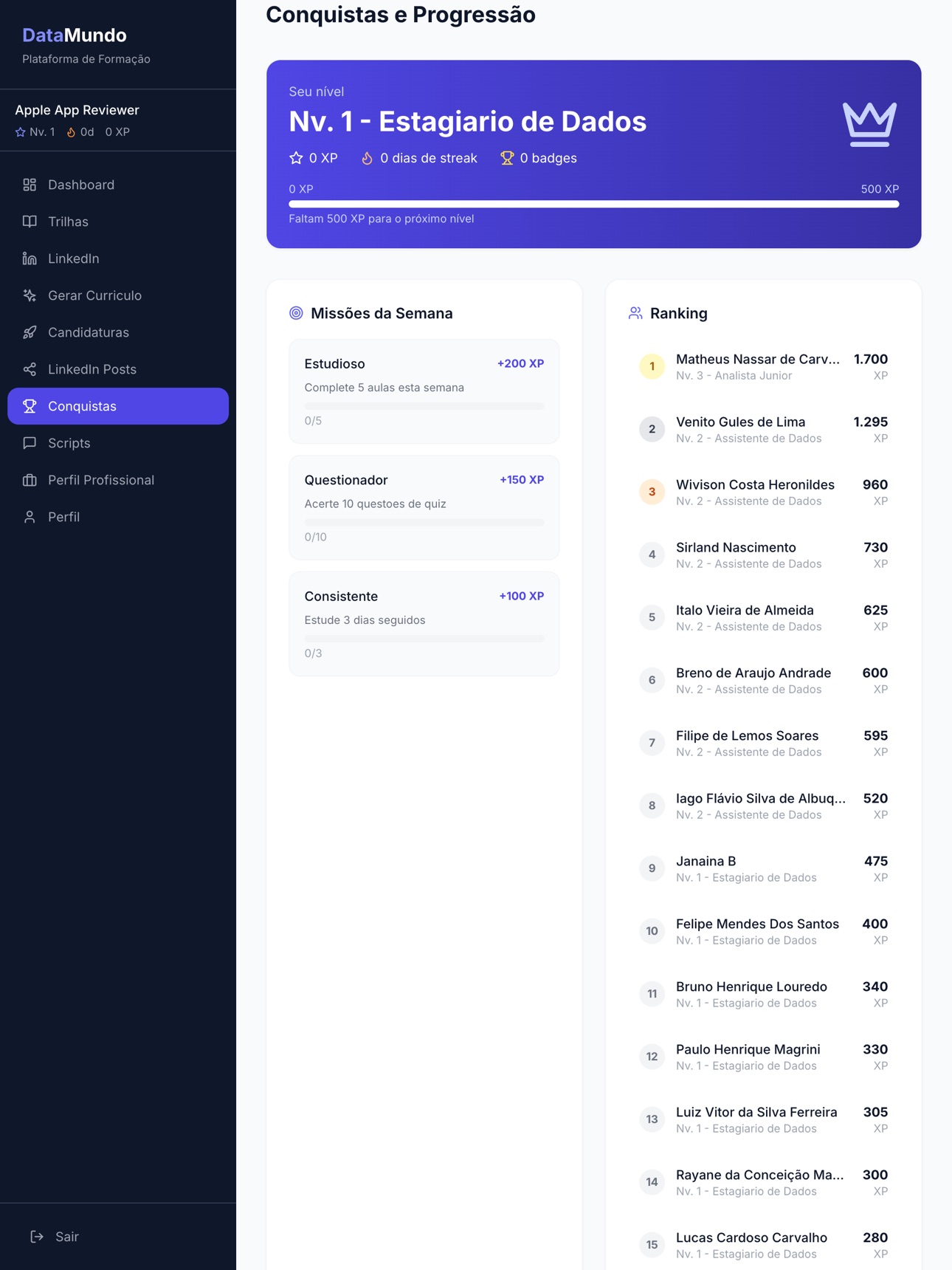The width and height of the screenshot is (952, 1270).
Task: Select Wivison Costa Heronildes in ranking
Action: [763, 492]
